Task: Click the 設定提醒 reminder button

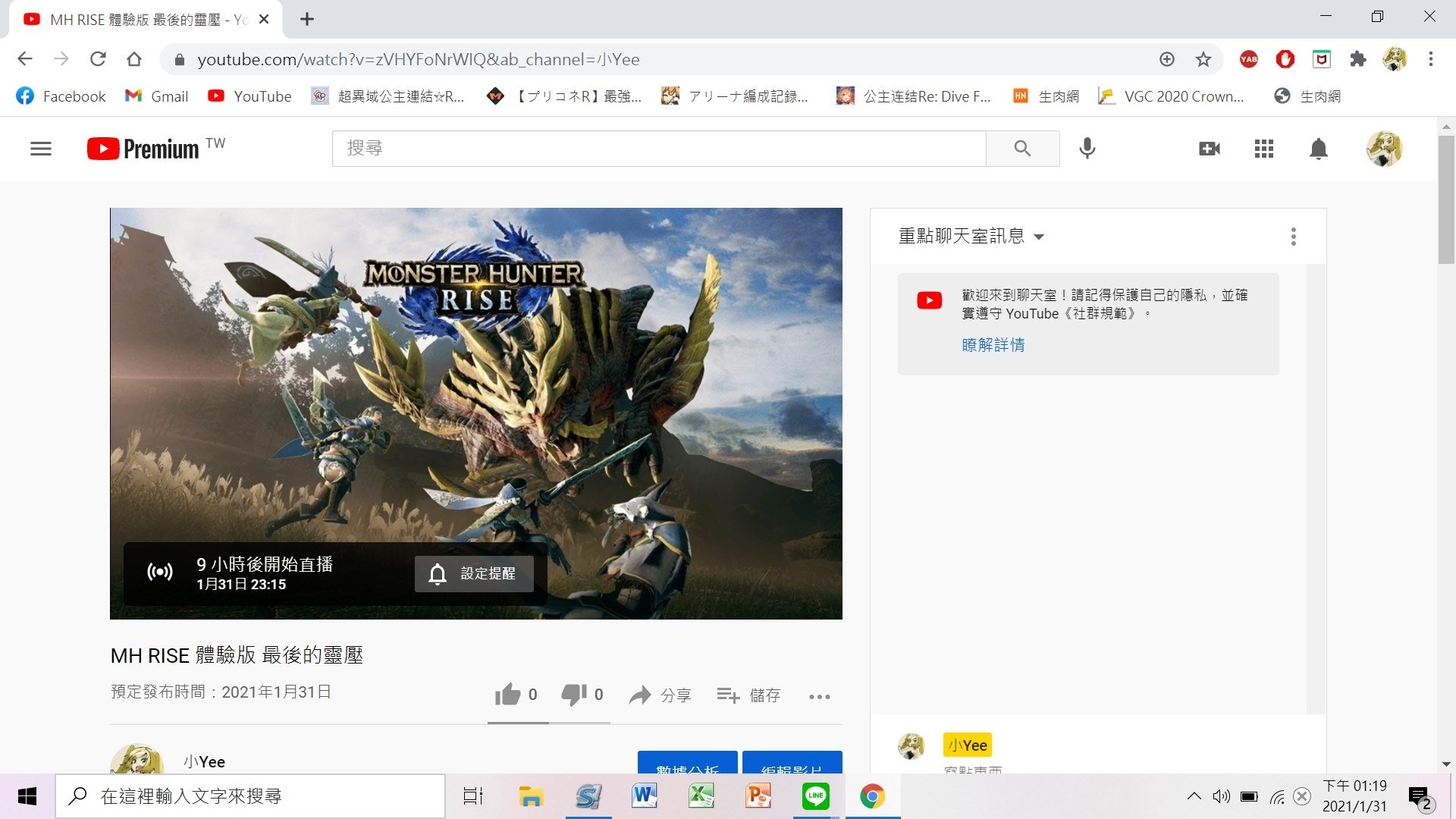Action: pyautogui.click(x=474, y=574)
